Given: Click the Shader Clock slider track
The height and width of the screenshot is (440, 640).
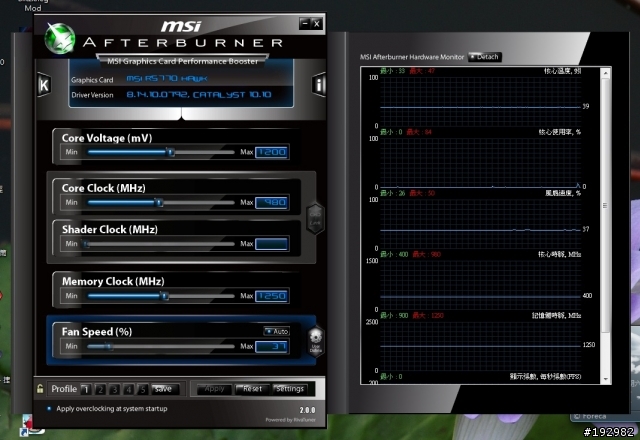Looking at the screenshot, I should (x=159, y=244).
